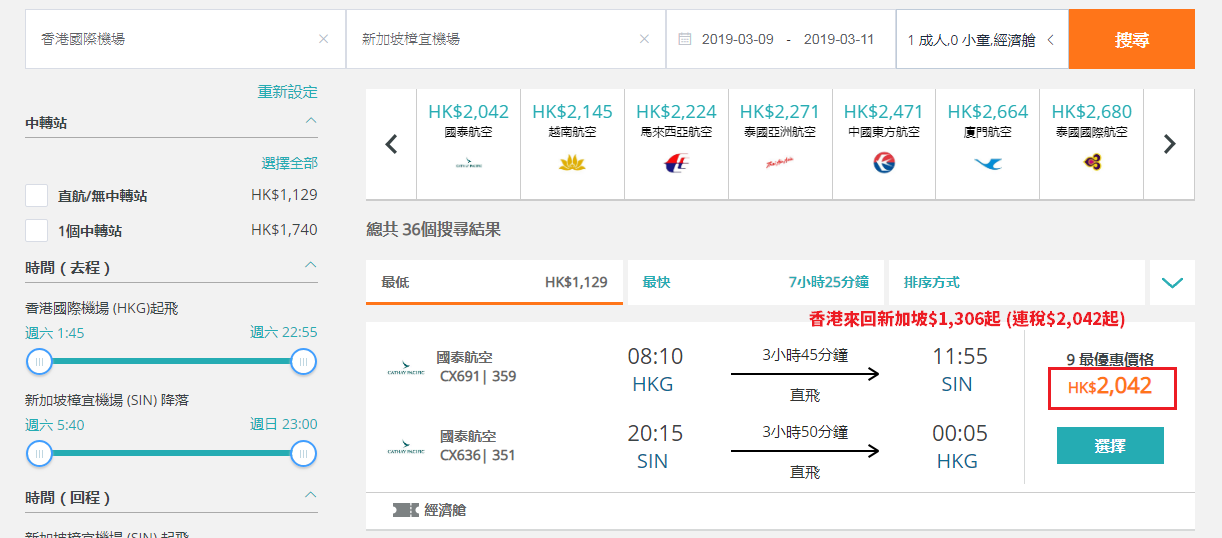Viewport: 1222px width, 538px height.
Task: Click 重新設定 to reset filters
Action: coord(288,92)
